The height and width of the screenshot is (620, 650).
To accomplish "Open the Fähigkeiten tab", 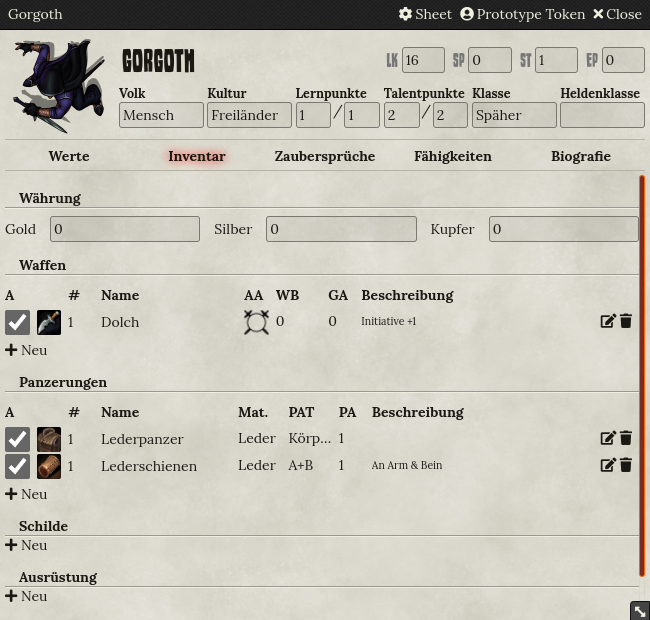I will coord(453,156).
